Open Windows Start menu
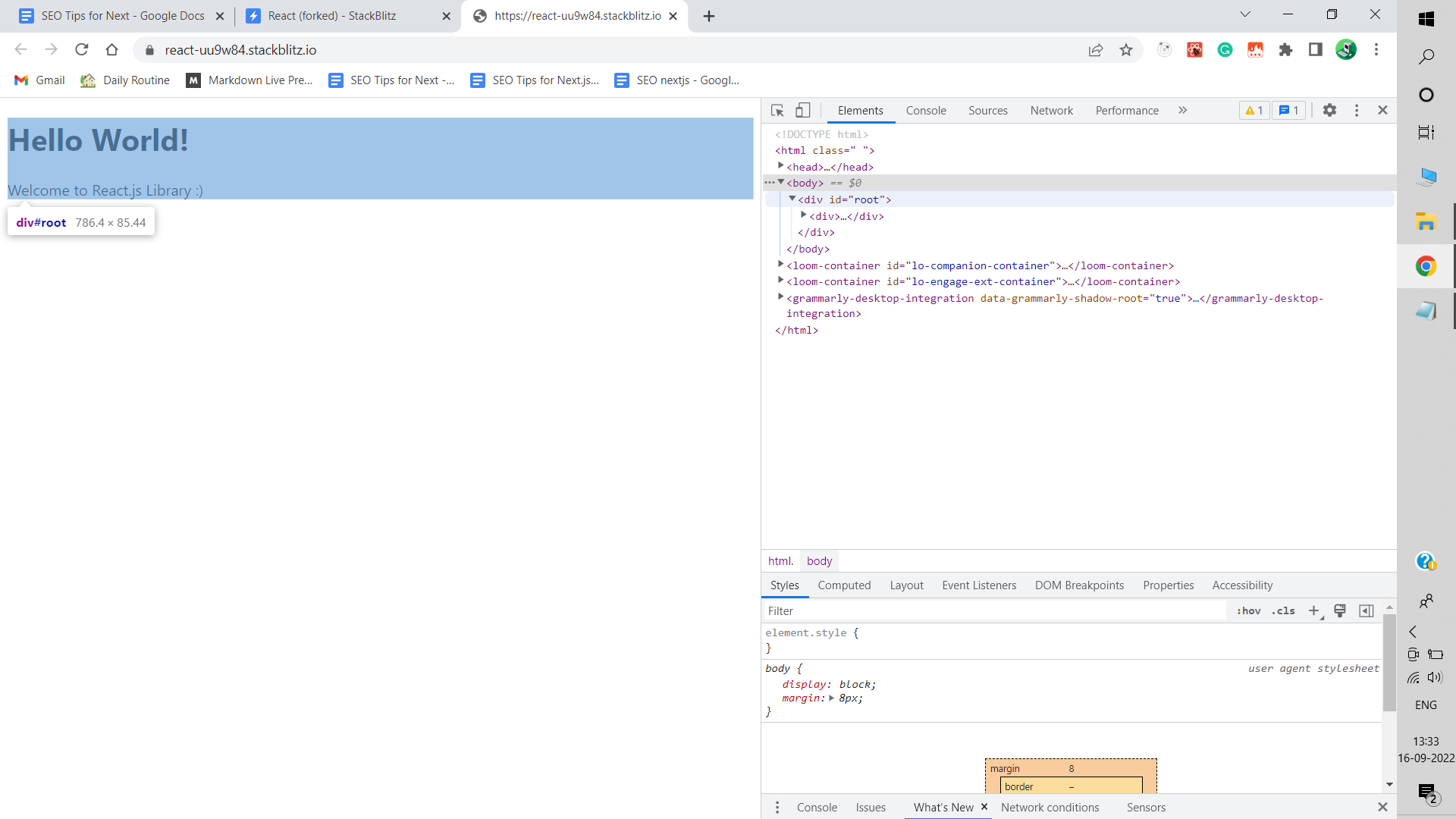This screenshot has height=819, width=1456. [x=1426, y=19]
